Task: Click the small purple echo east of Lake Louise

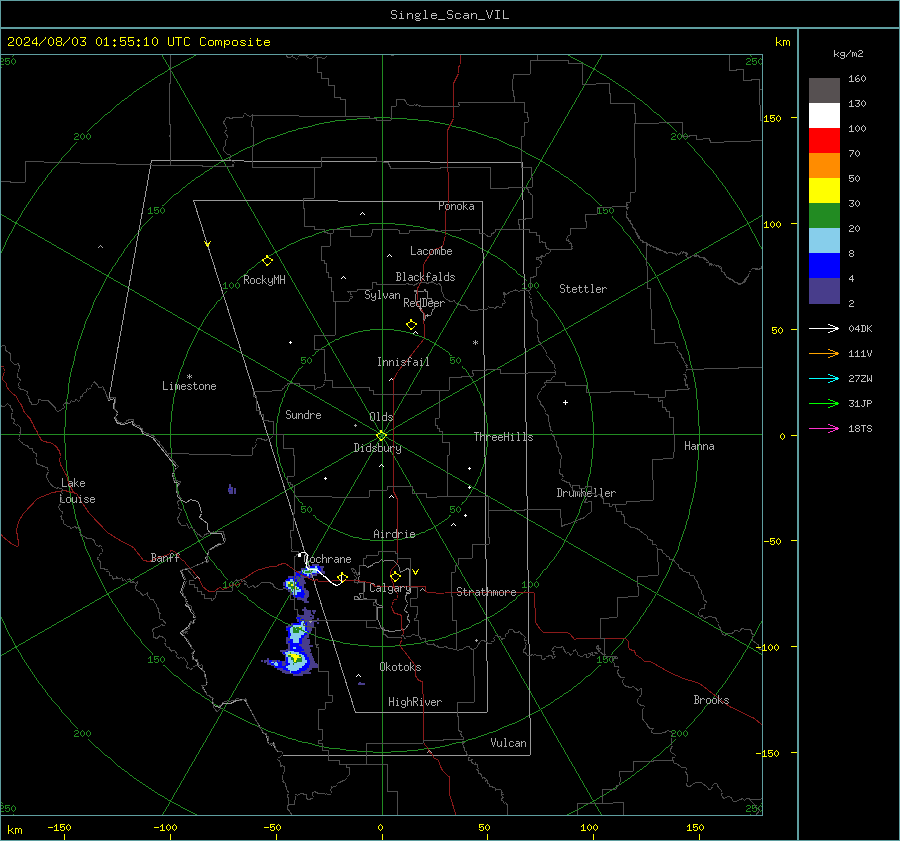Action: click(x=232, y=489)
